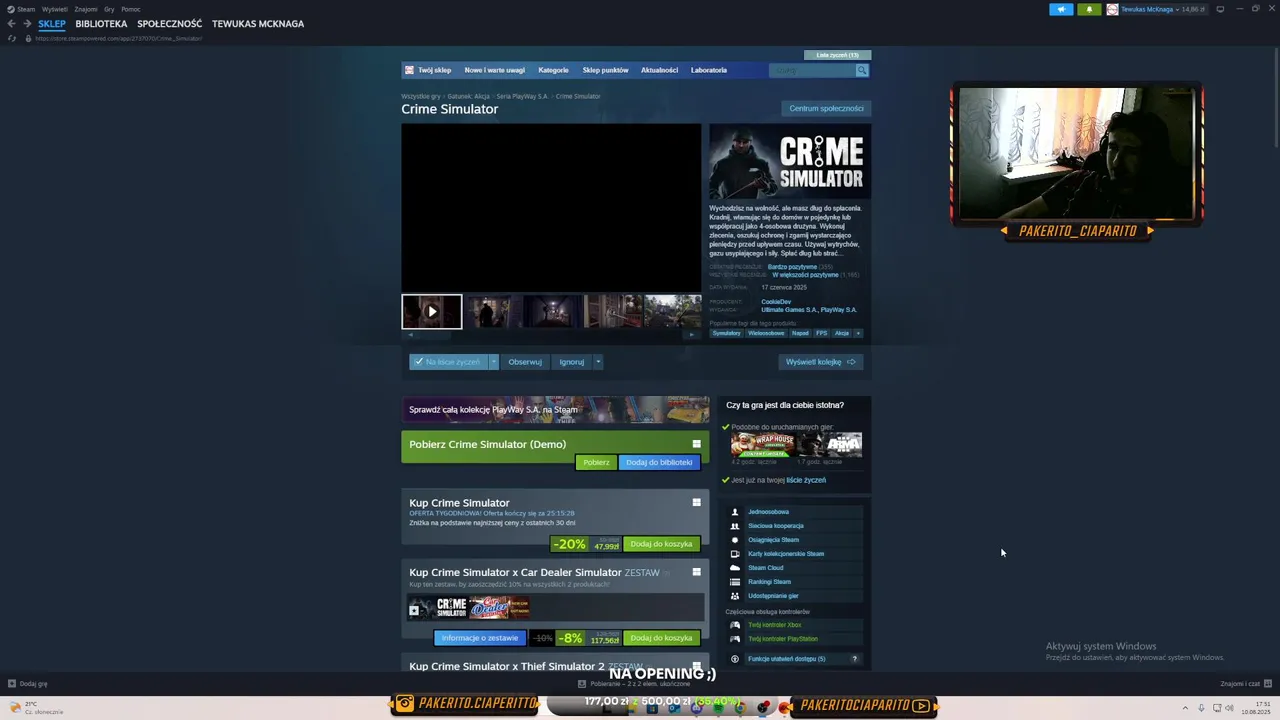
Task: Open the Gry menu
Action: (x=109, y=9)
